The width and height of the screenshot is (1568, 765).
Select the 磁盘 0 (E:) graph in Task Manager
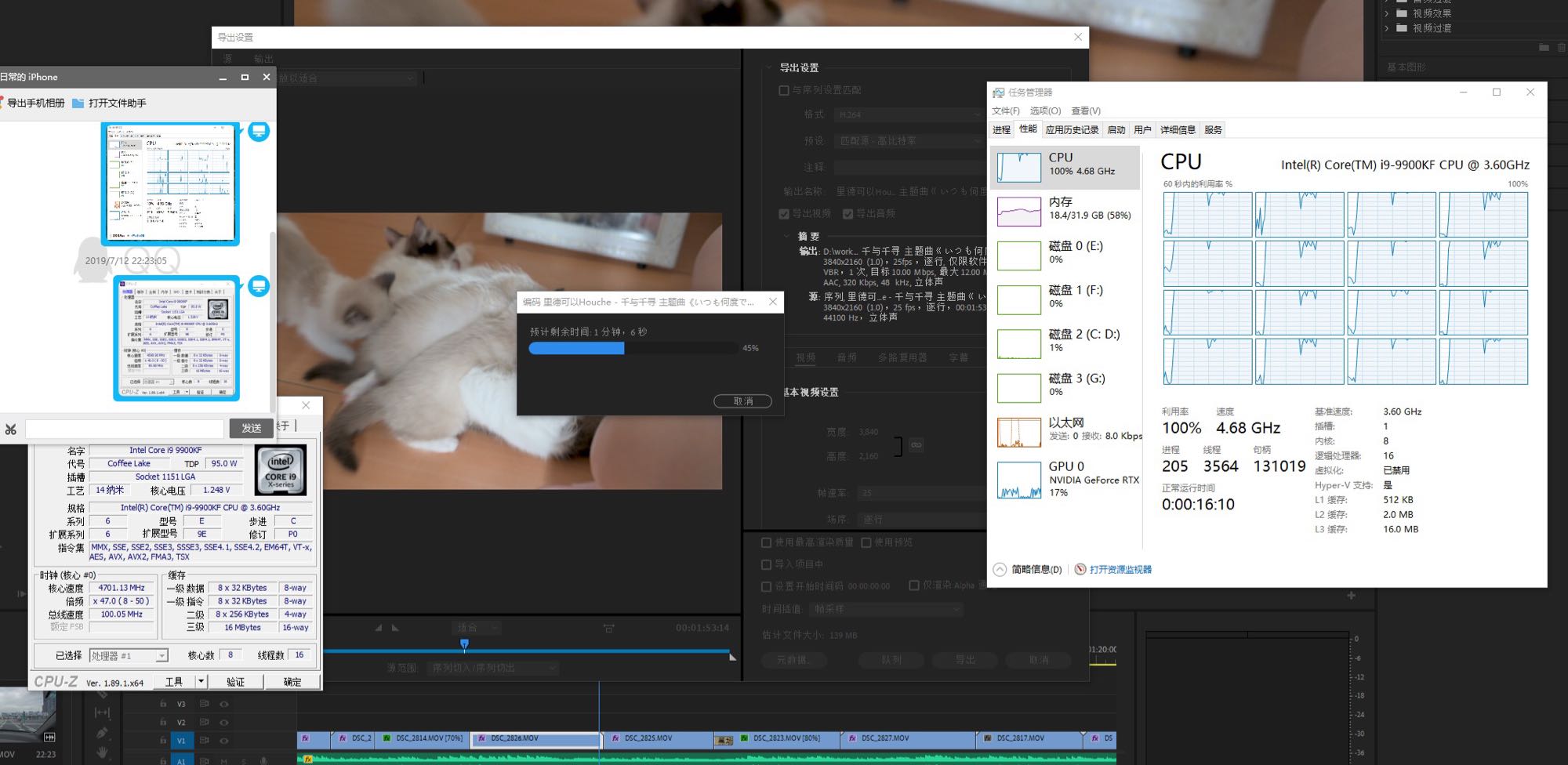tap(1018, 256)
